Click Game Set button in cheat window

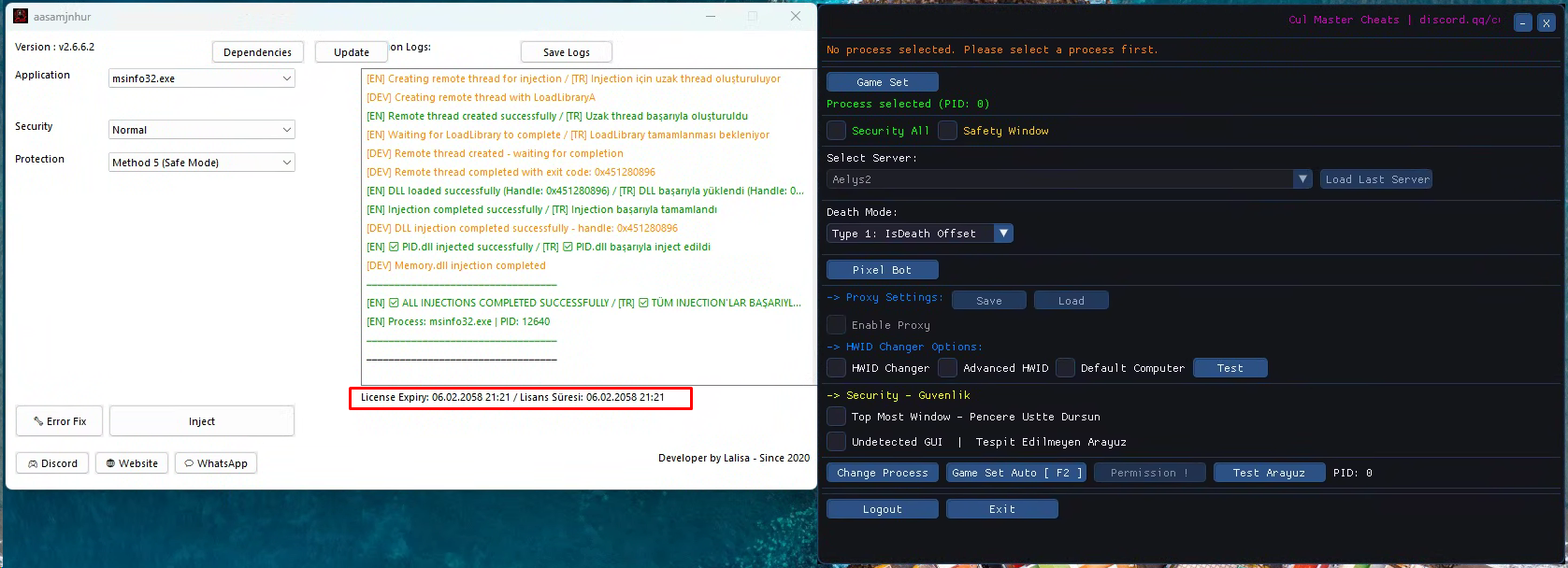pyautogui.click(x=883, y=82)
